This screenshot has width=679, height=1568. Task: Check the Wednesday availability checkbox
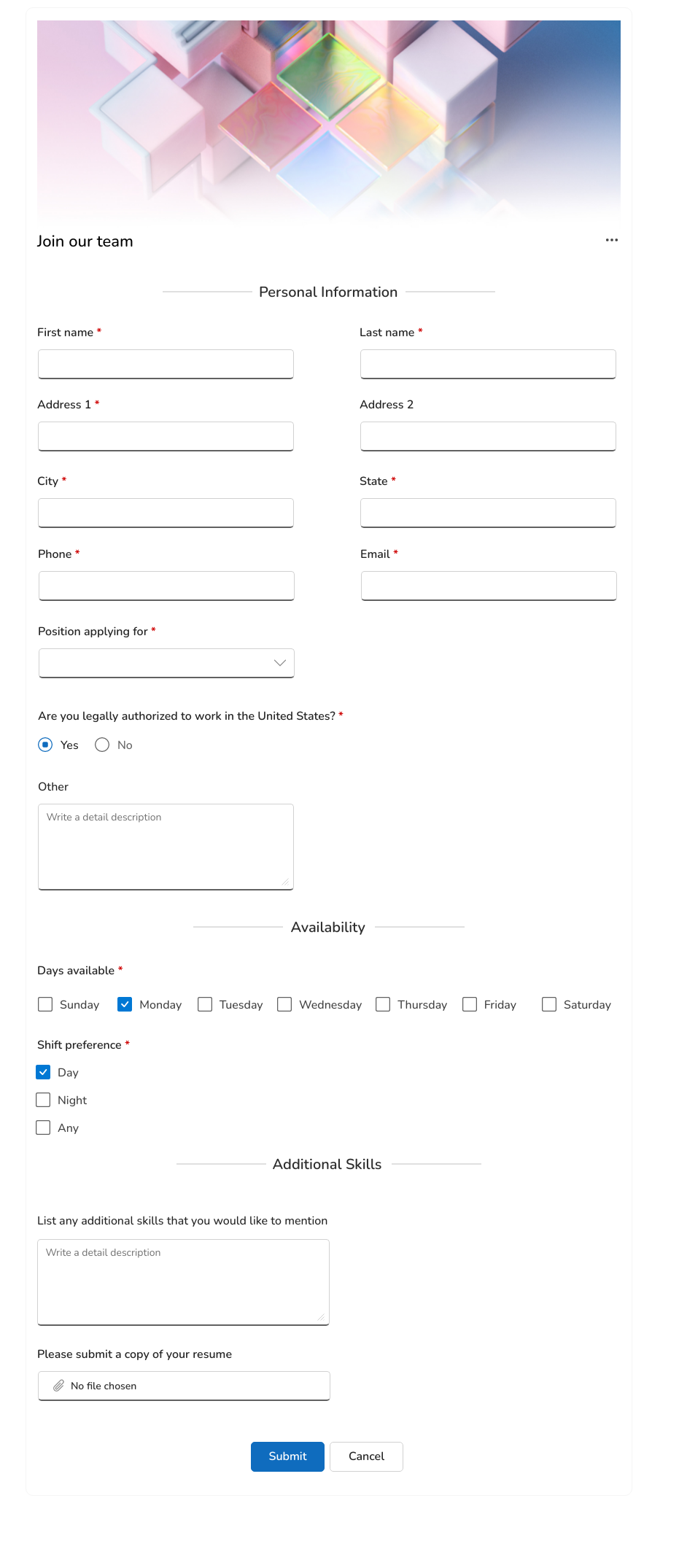pyautogui.click(x=284, y=1004)
